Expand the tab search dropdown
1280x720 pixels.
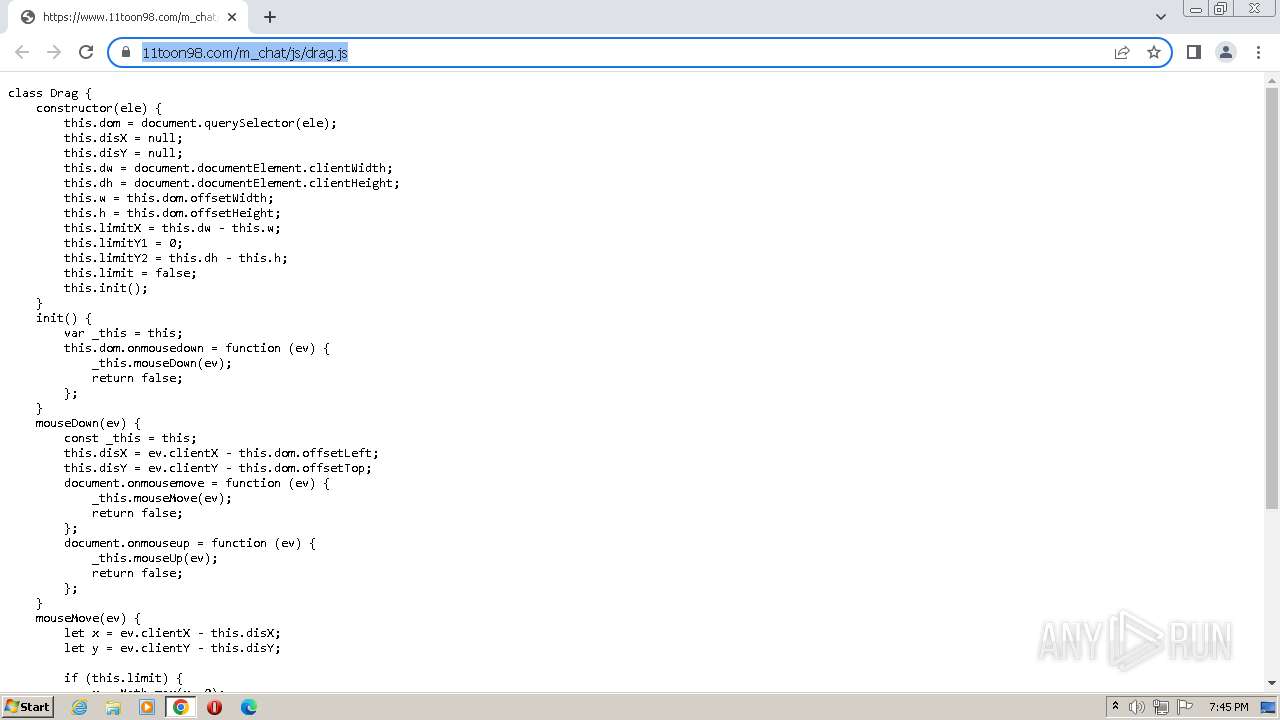[x=1161, y=16]
